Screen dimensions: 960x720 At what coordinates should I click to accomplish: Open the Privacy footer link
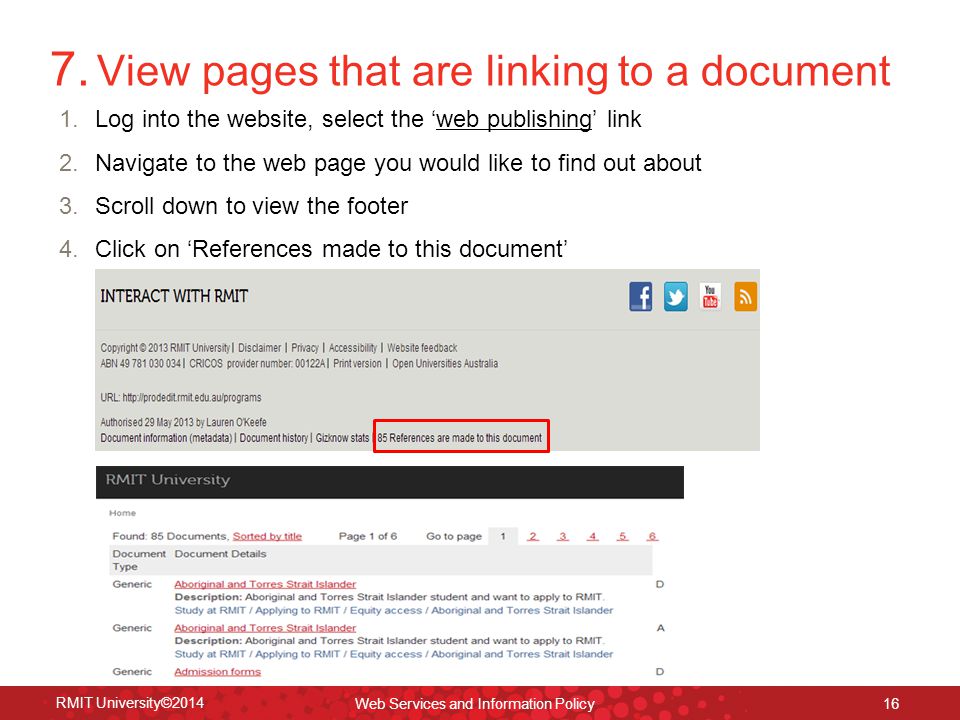pos(305,348)
